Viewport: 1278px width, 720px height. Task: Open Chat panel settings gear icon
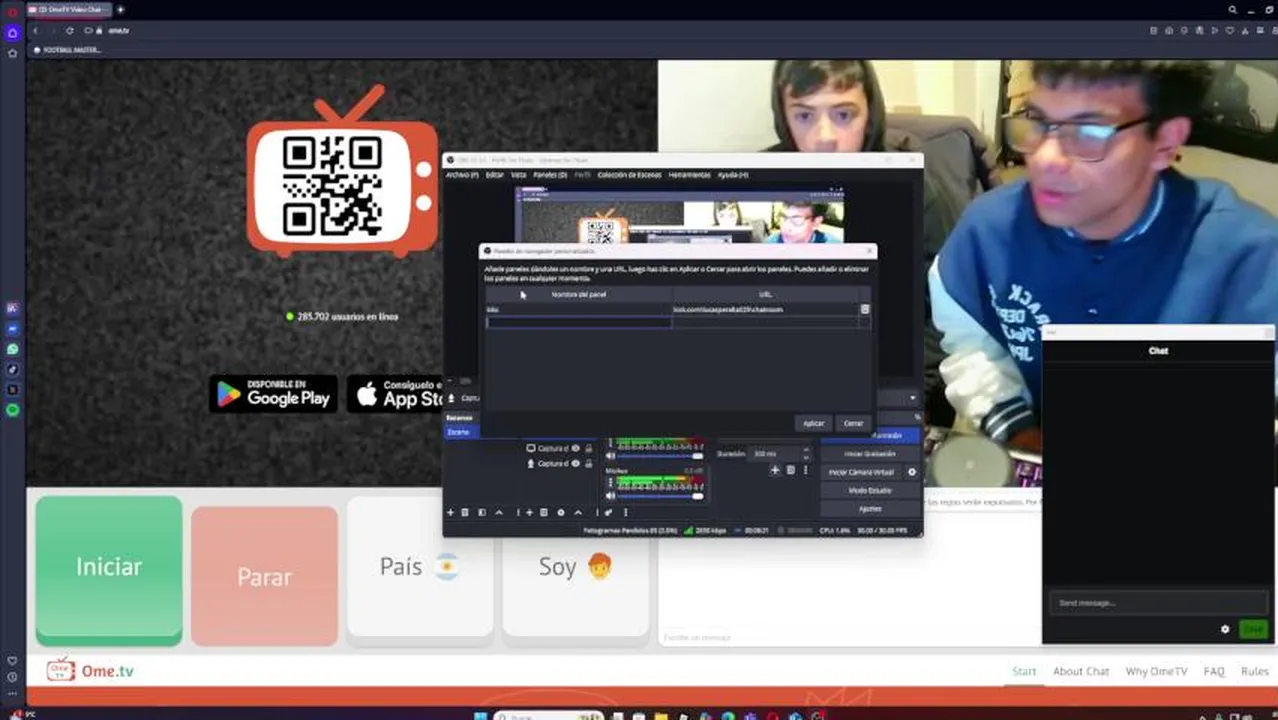[1225, 629]
